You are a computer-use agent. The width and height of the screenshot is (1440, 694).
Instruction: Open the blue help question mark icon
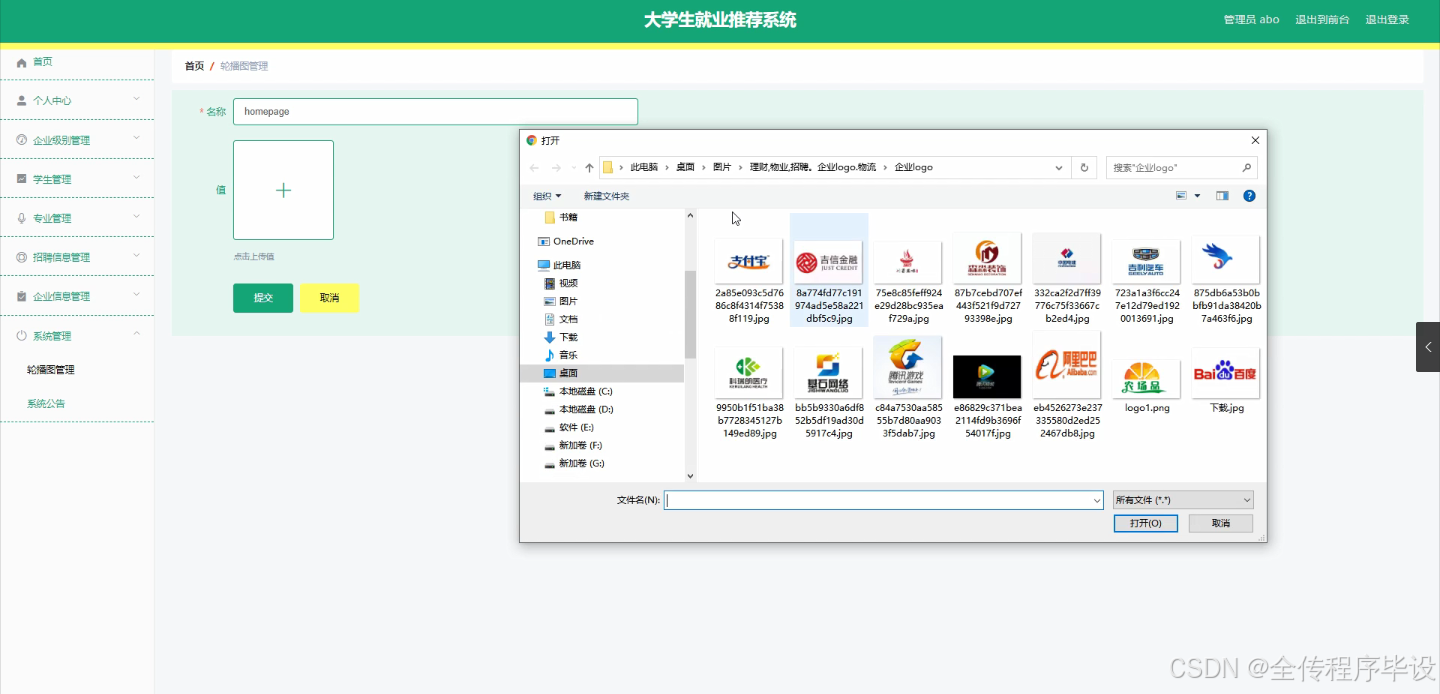pos(1249,196)
